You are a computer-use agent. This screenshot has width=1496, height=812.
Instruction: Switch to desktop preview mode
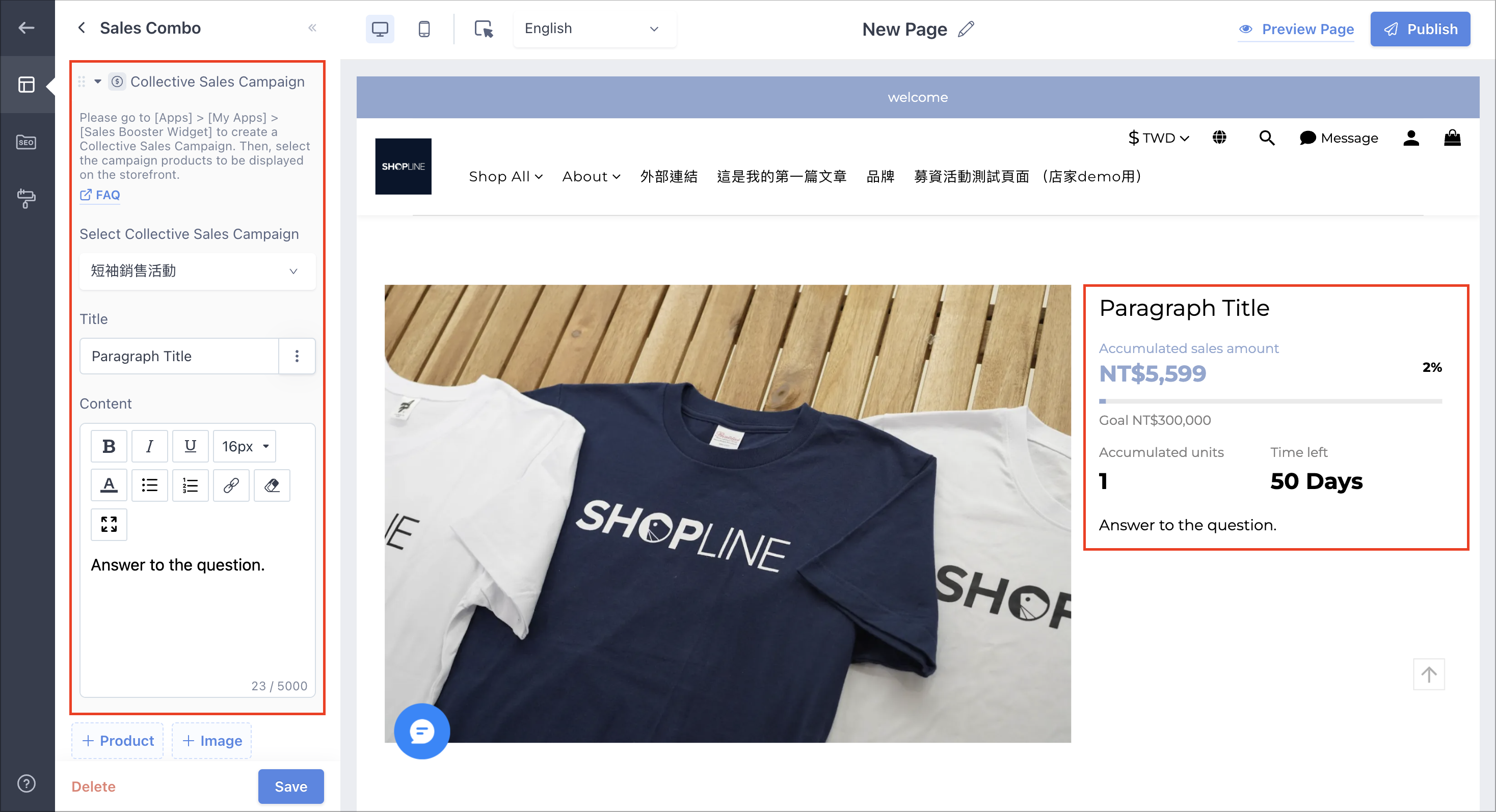[x=380, y=29]
